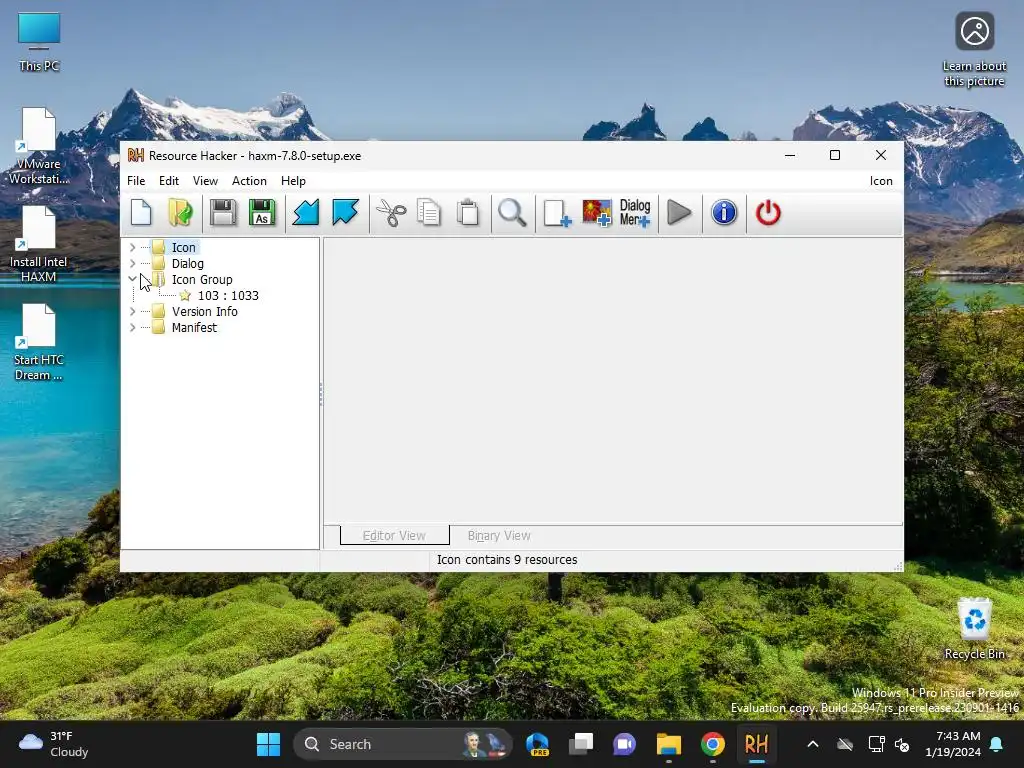Click the page with blue plus icon
Screen dimensions: 1024x768
(x=557, y=213)
